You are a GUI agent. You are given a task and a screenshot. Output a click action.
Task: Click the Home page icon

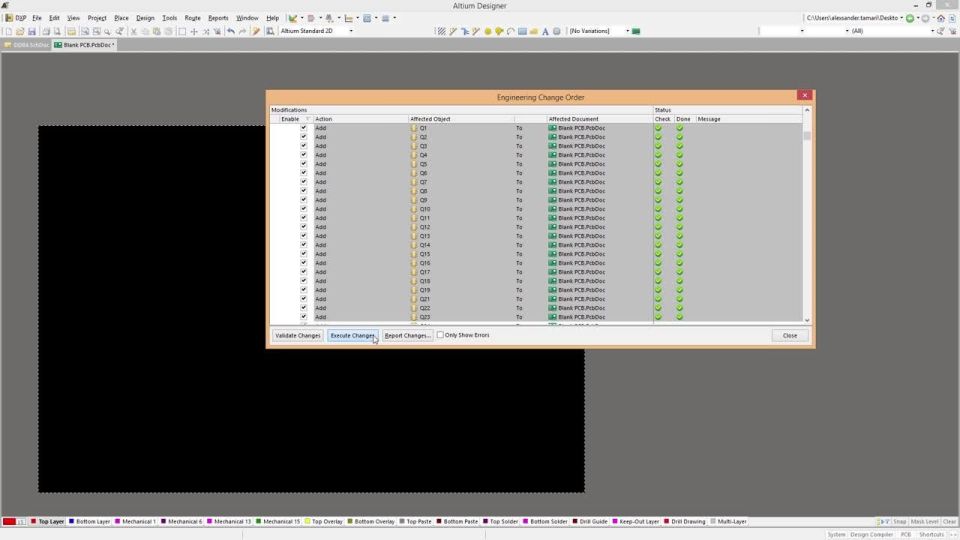941,18
